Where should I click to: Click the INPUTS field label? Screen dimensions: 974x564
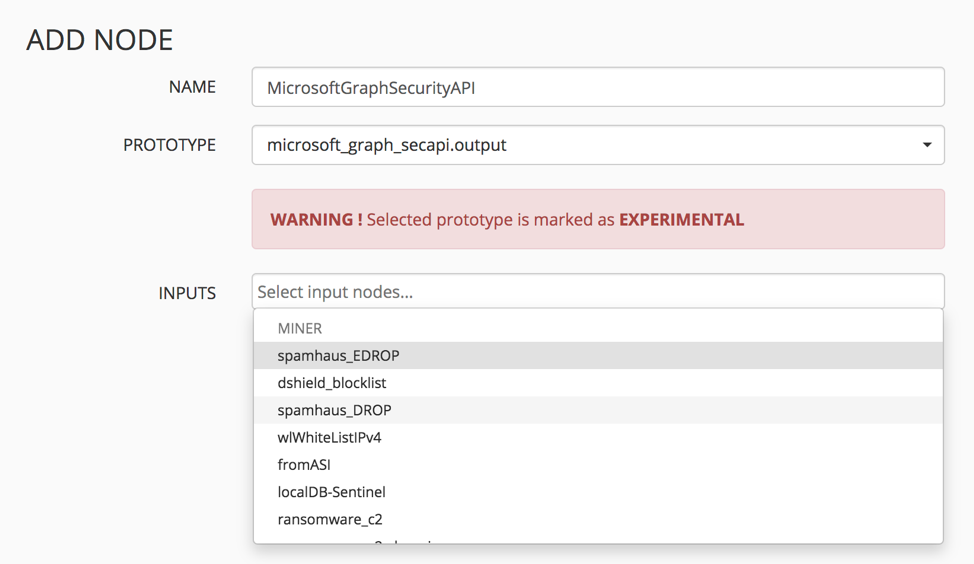187,293
